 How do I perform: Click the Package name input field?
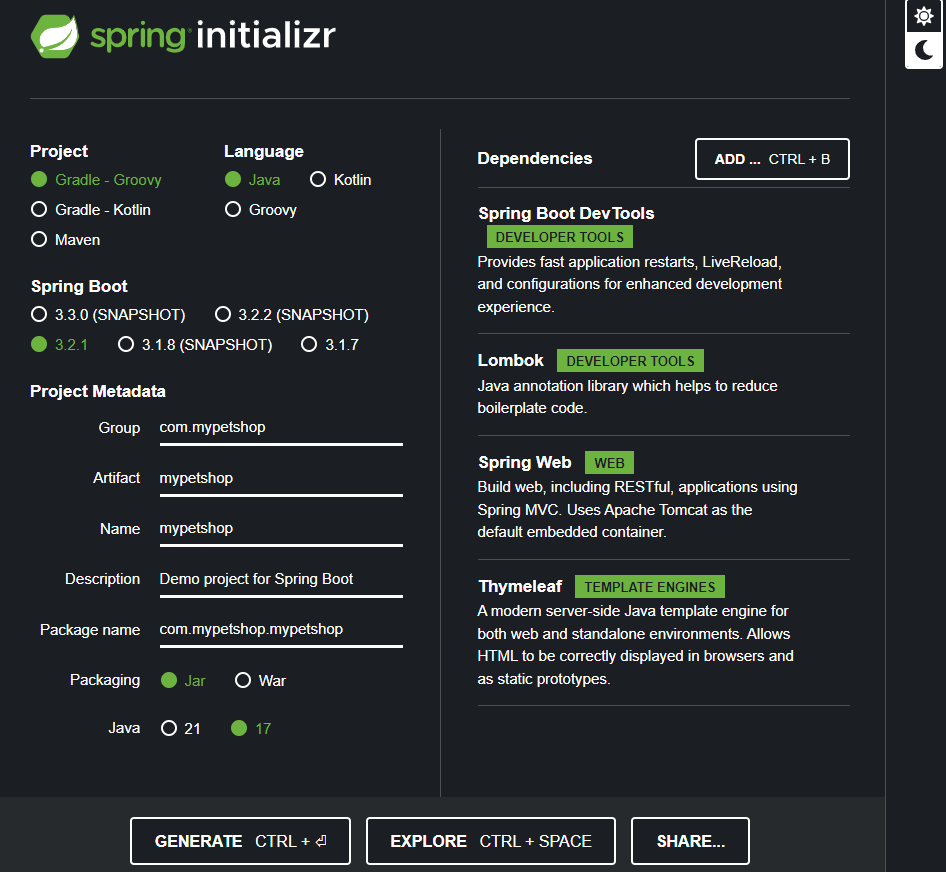click(281, 629)
